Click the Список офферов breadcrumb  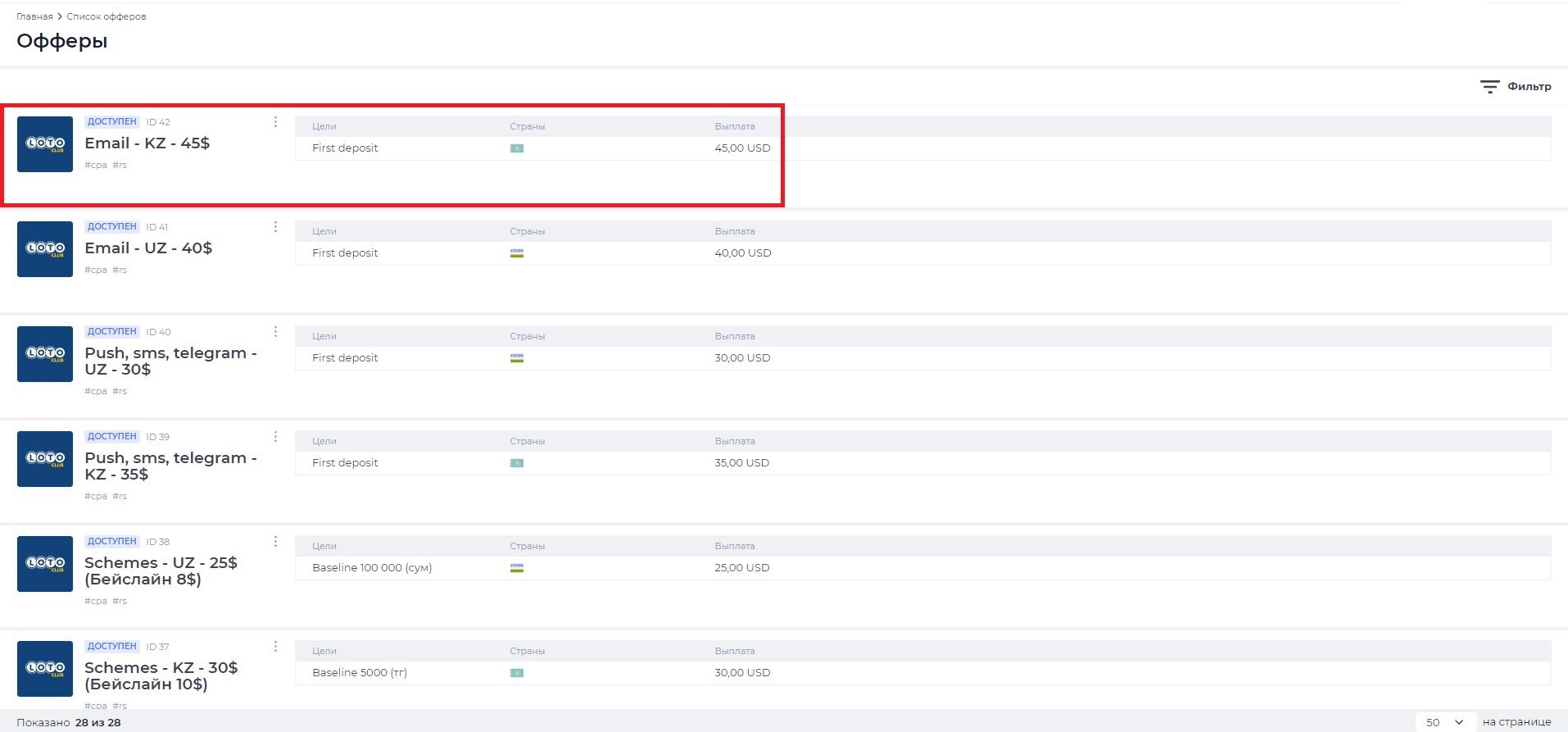[106, 16]
